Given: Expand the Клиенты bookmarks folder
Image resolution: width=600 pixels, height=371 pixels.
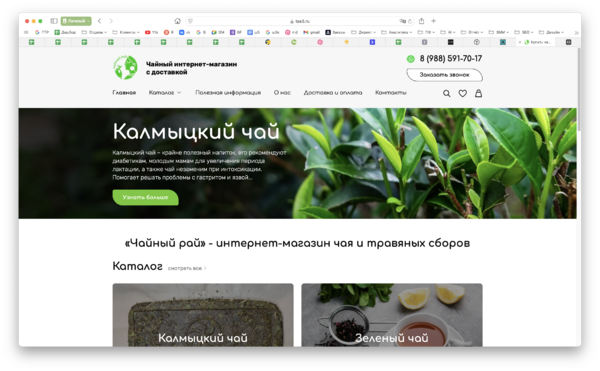Looking at the screenshot, I should tap(126, 33).
